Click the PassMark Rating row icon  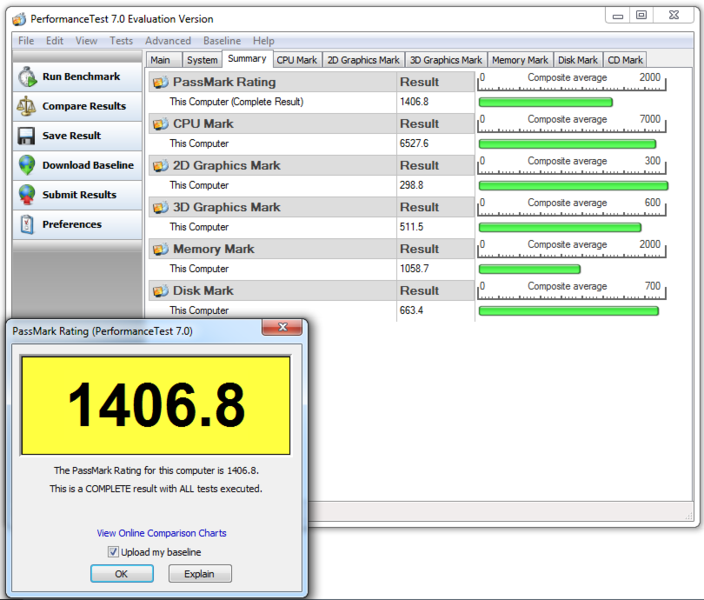click(x=160, y=82)
